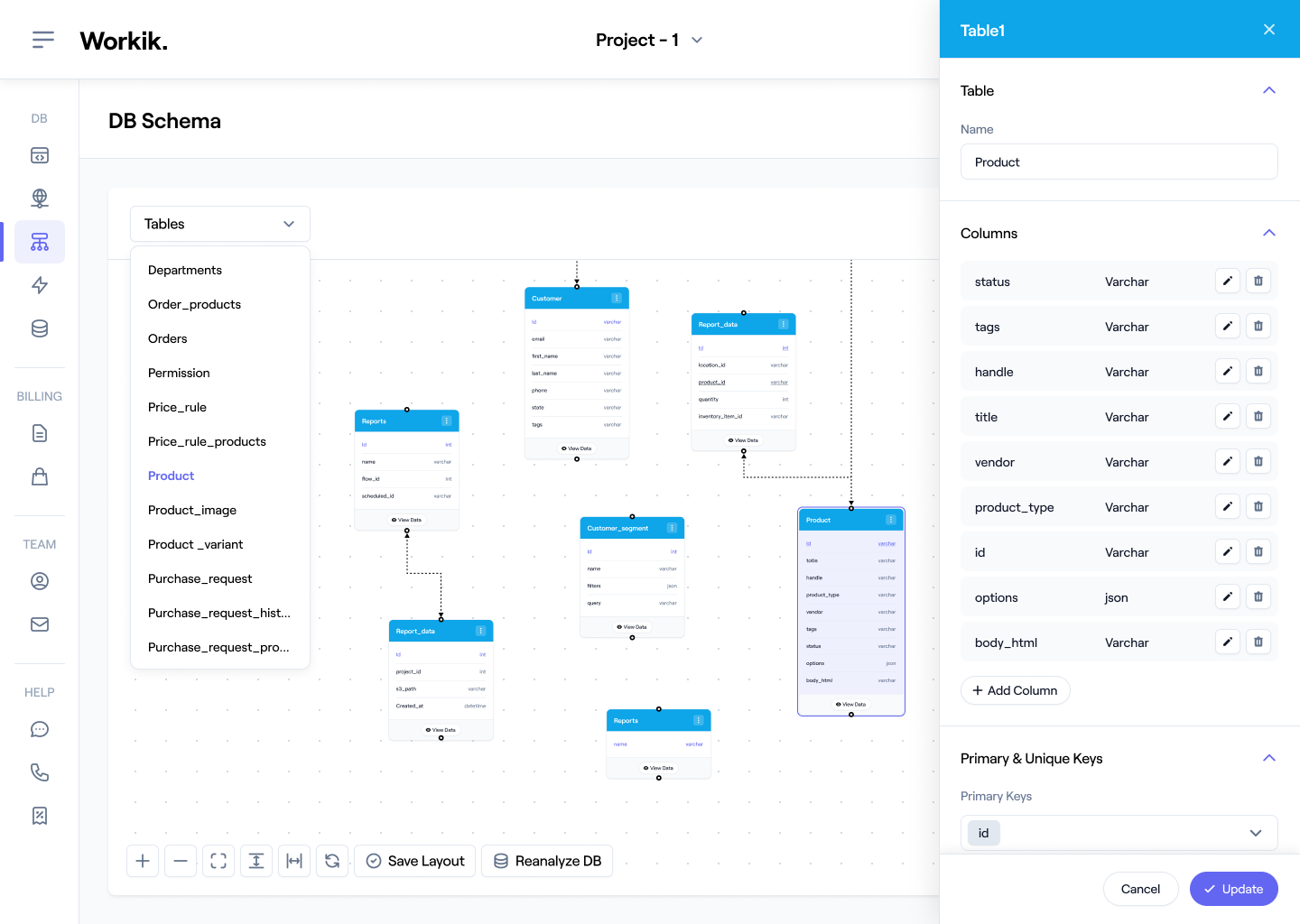This screenshot has width=1300, height=924.
Task: Click the Add Column button
Action: 1015,690
